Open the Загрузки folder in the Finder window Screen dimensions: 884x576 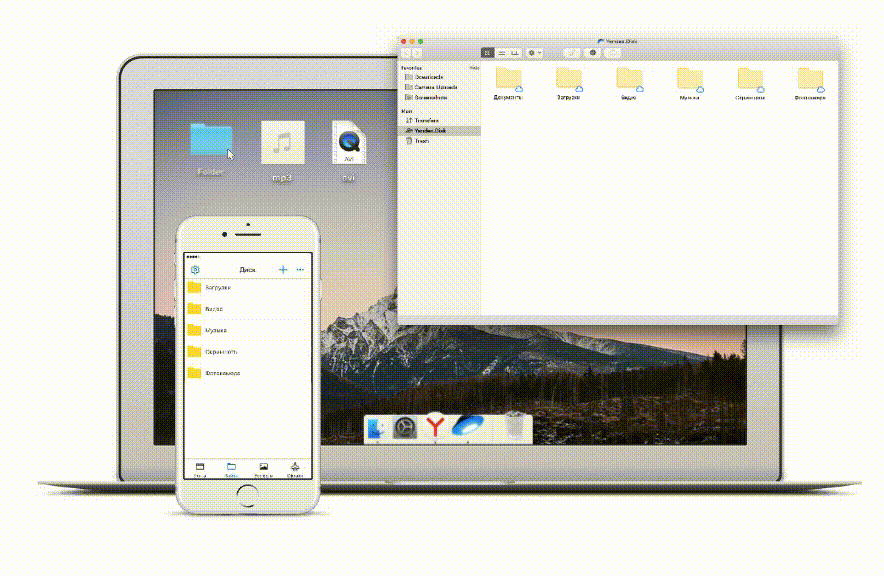[x=568, y=83]
